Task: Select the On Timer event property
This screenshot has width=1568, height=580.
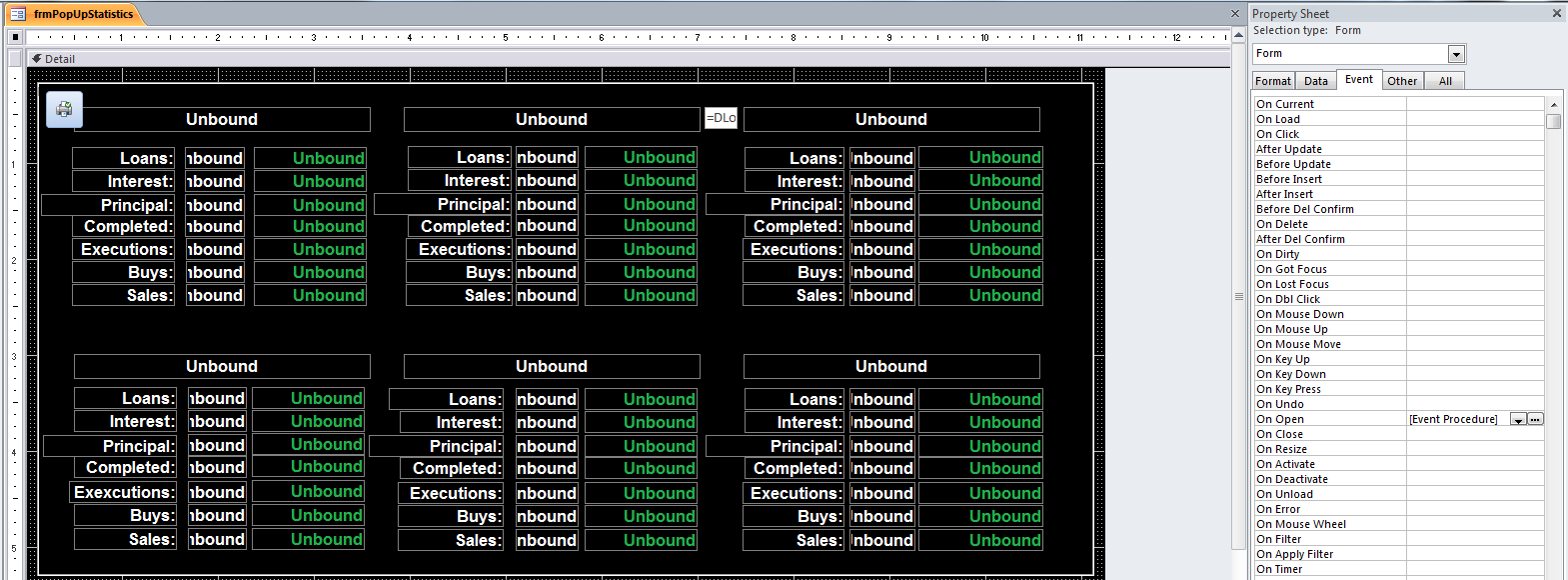Action: (x=1399, y=569)
